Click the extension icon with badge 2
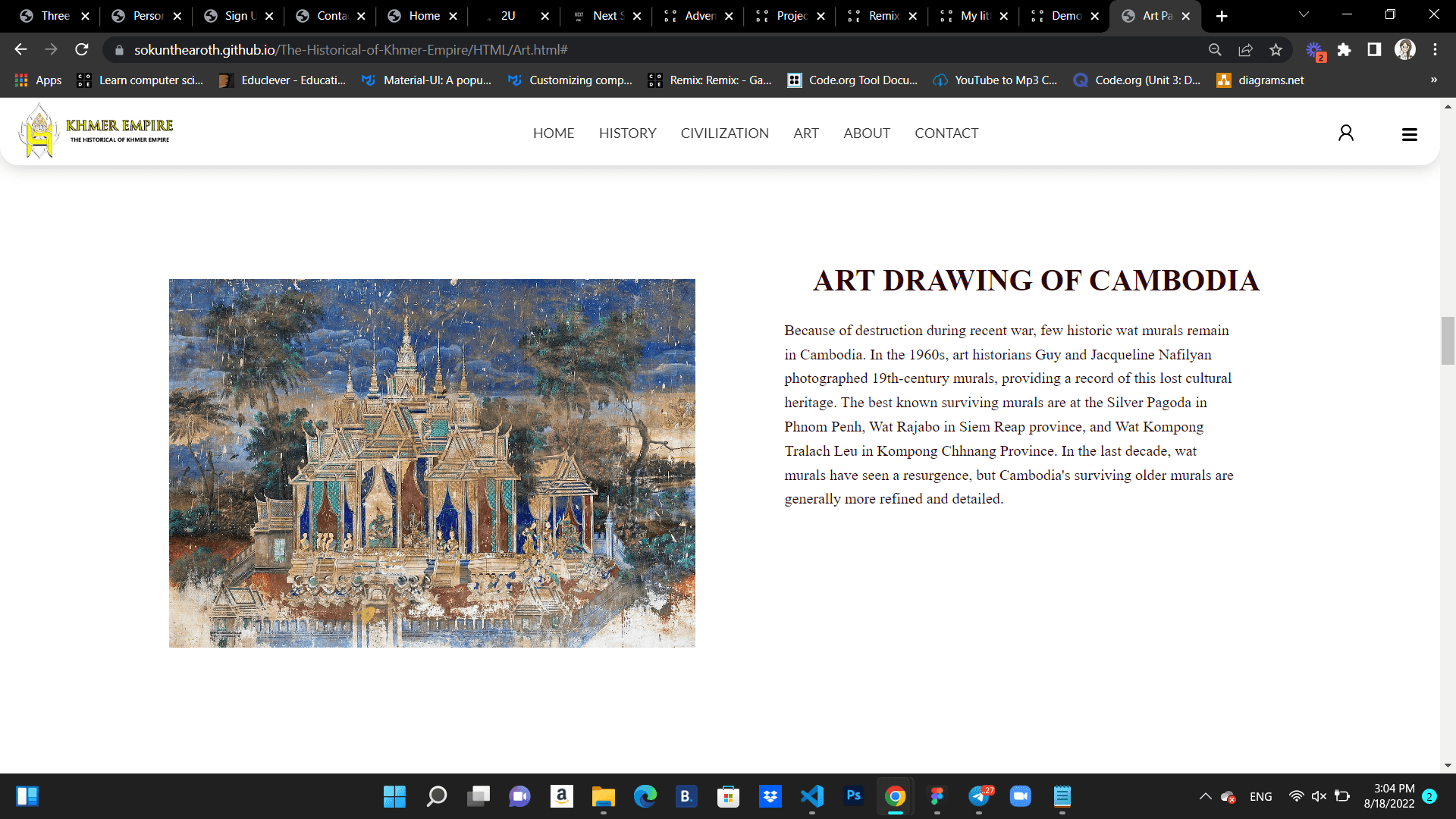Viewport: 1456px width, 819px height. [x=1315, y=51]
